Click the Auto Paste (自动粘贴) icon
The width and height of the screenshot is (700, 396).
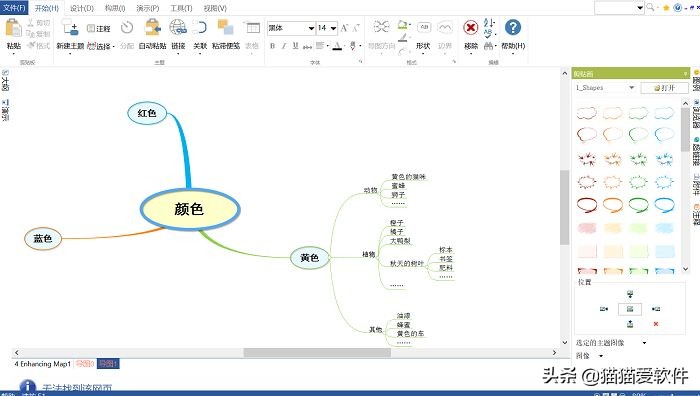tap(152, 28)
